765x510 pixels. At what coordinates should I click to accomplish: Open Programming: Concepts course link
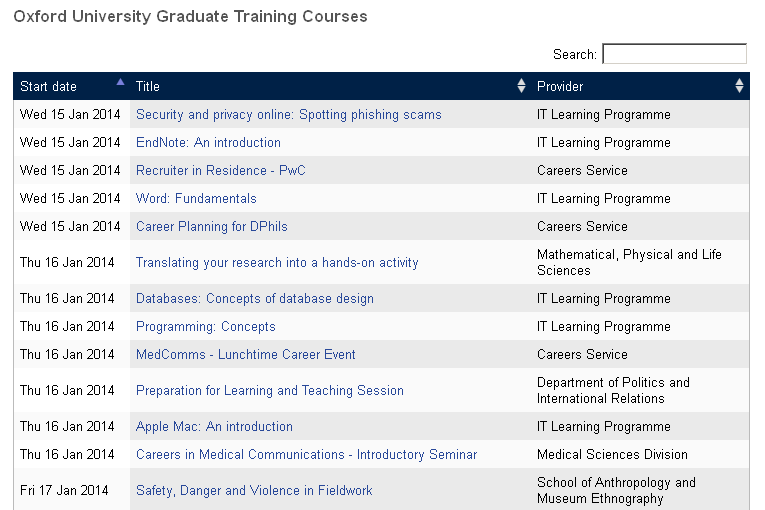(x=205, y=326)
